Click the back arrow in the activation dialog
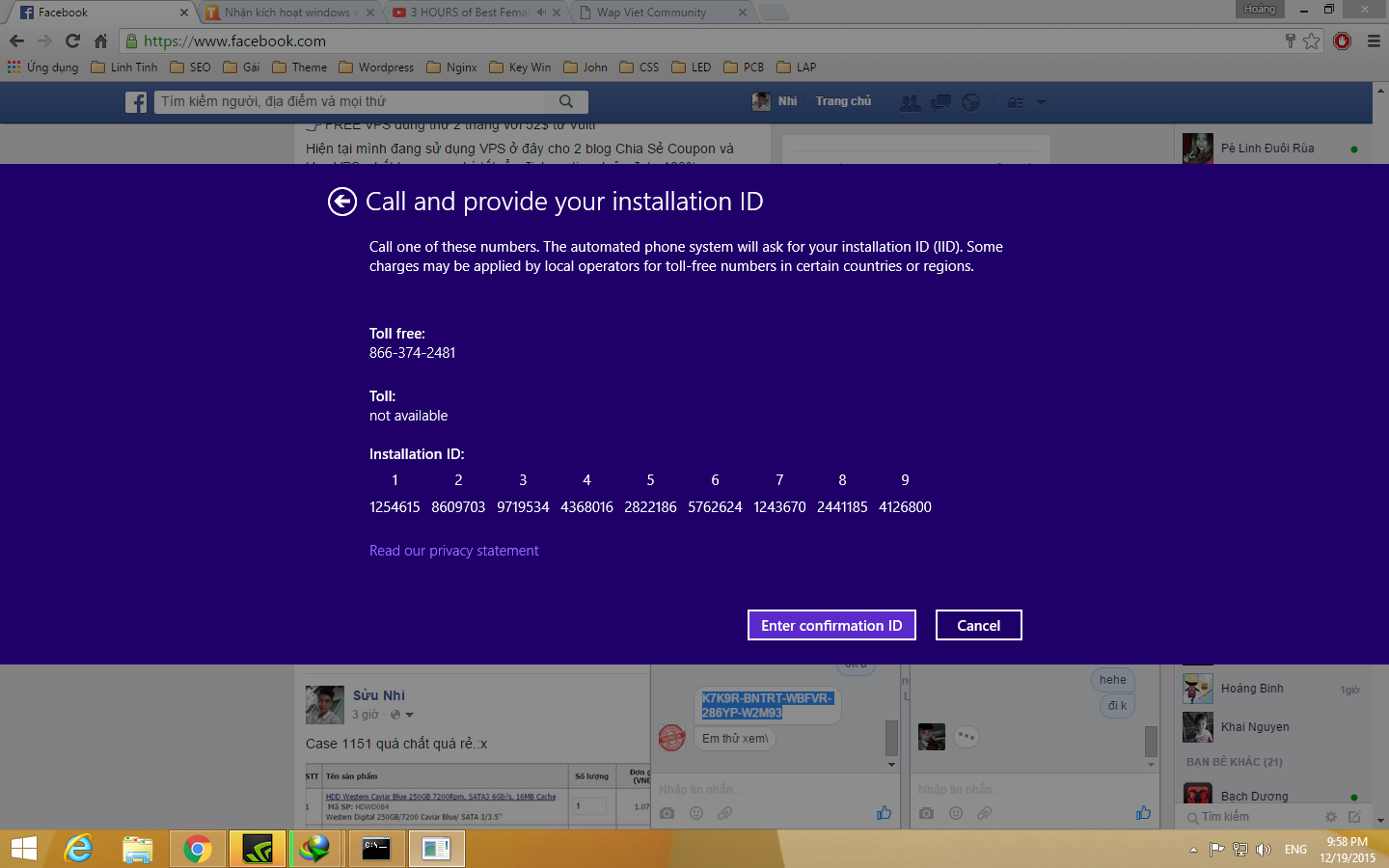The height and width of the screenshot is (868, 1389). [x=342, y=202]
